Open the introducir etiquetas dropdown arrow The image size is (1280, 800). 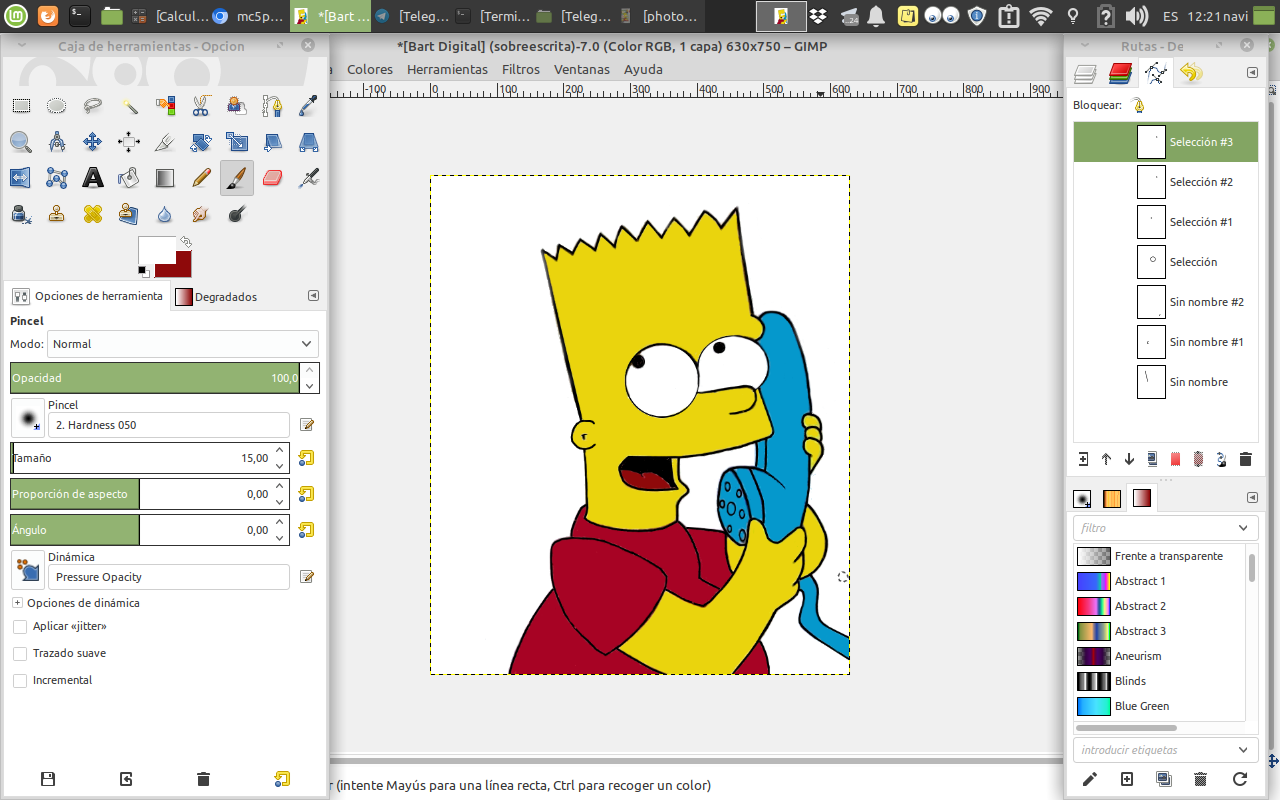tap(1243, 750)
